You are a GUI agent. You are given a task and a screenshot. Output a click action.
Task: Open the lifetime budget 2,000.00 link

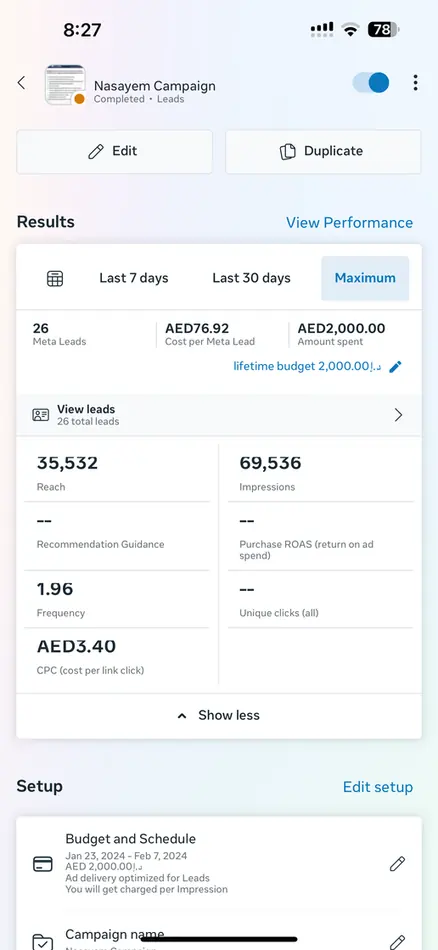click(308, 367)
